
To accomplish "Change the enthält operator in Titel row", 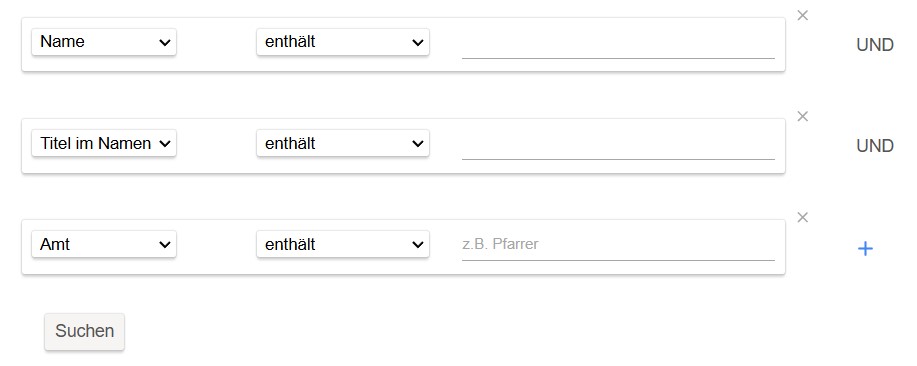I will pos(343,143).
